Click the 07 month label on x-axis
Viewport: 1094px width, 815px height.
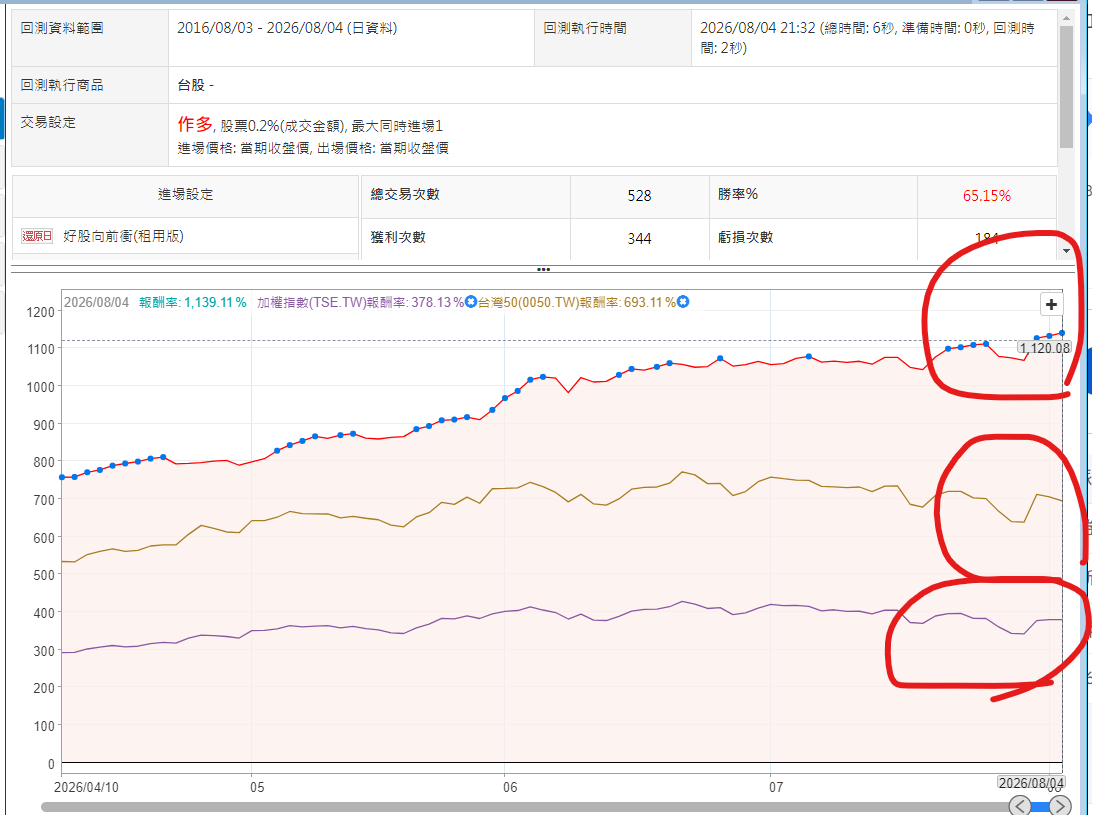pyautogui.click(x=776, y=787)
